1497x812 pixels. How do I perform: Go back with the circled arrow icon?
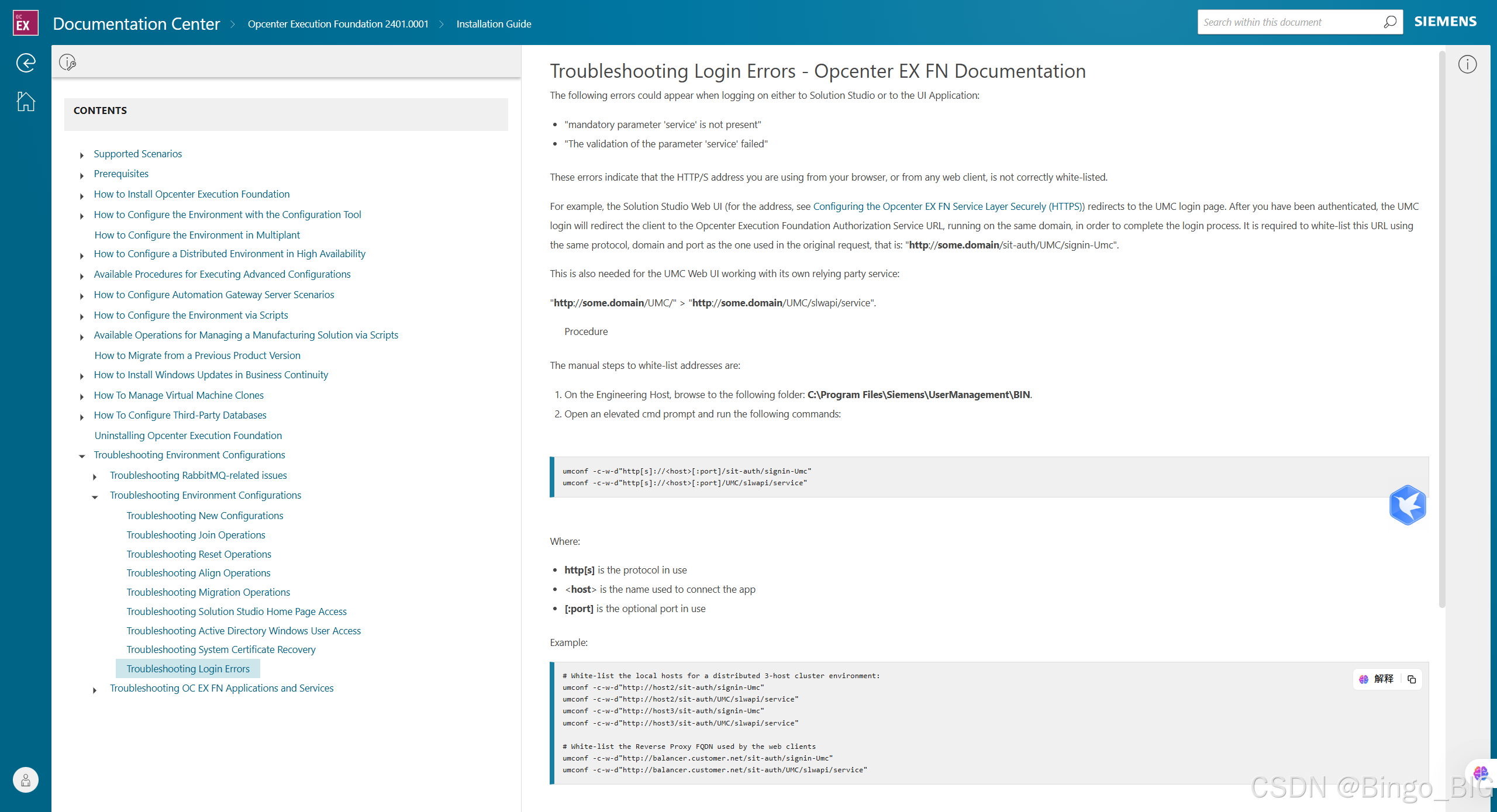click(26, 63)
